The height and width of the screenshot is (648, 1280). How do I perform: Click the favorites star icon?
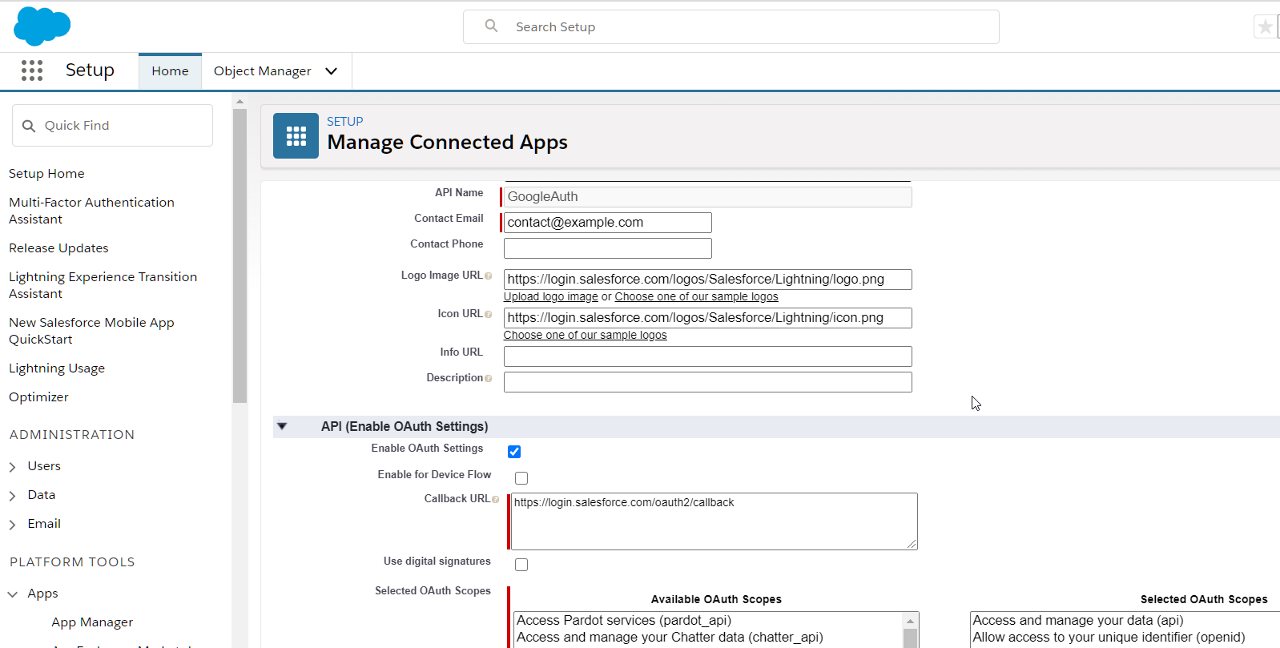pos(1265,27)
